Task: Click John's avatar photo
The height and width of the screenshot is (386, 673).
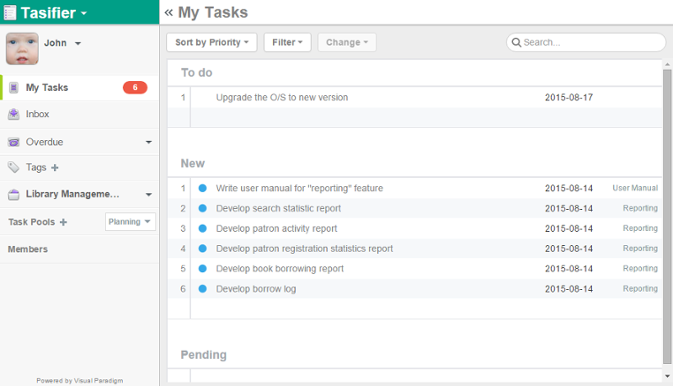Action: tap(22, 49)
